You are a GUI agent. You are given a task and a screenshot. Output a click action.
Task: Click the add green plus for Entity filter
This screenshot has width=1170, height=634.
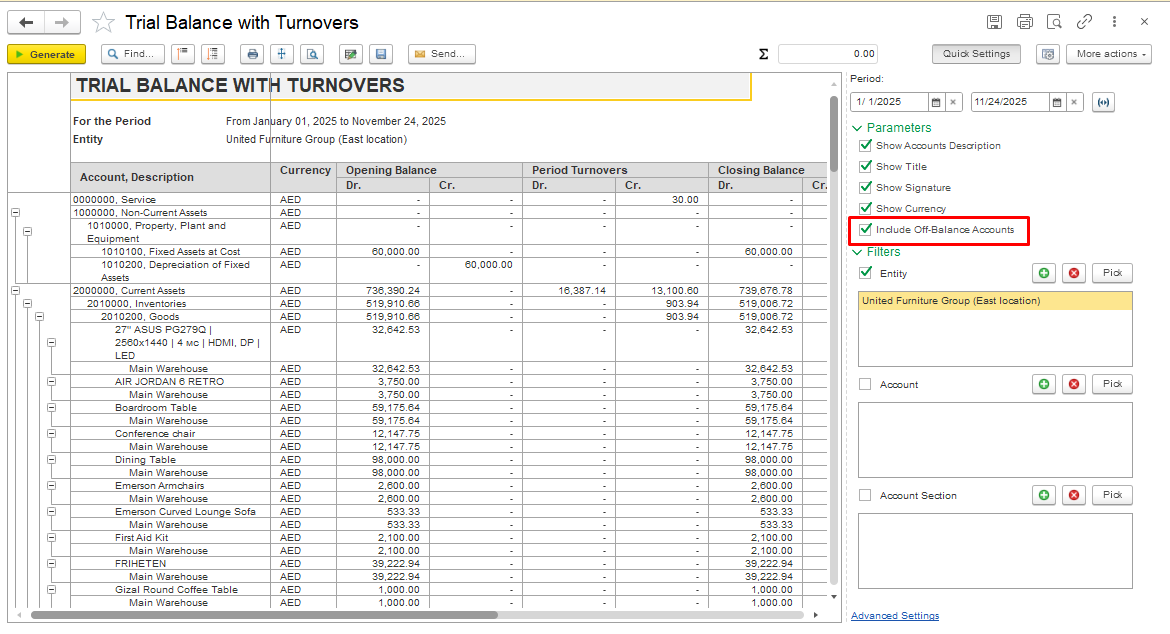tap(1044, 273)
